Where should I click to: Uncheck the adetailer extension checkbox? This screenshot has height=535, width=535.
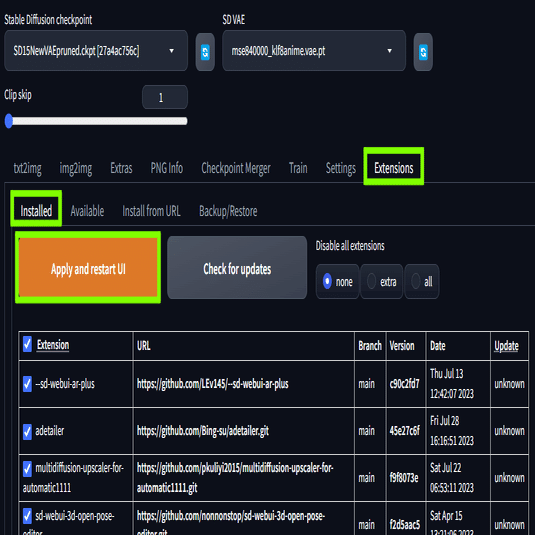(27, 431)
